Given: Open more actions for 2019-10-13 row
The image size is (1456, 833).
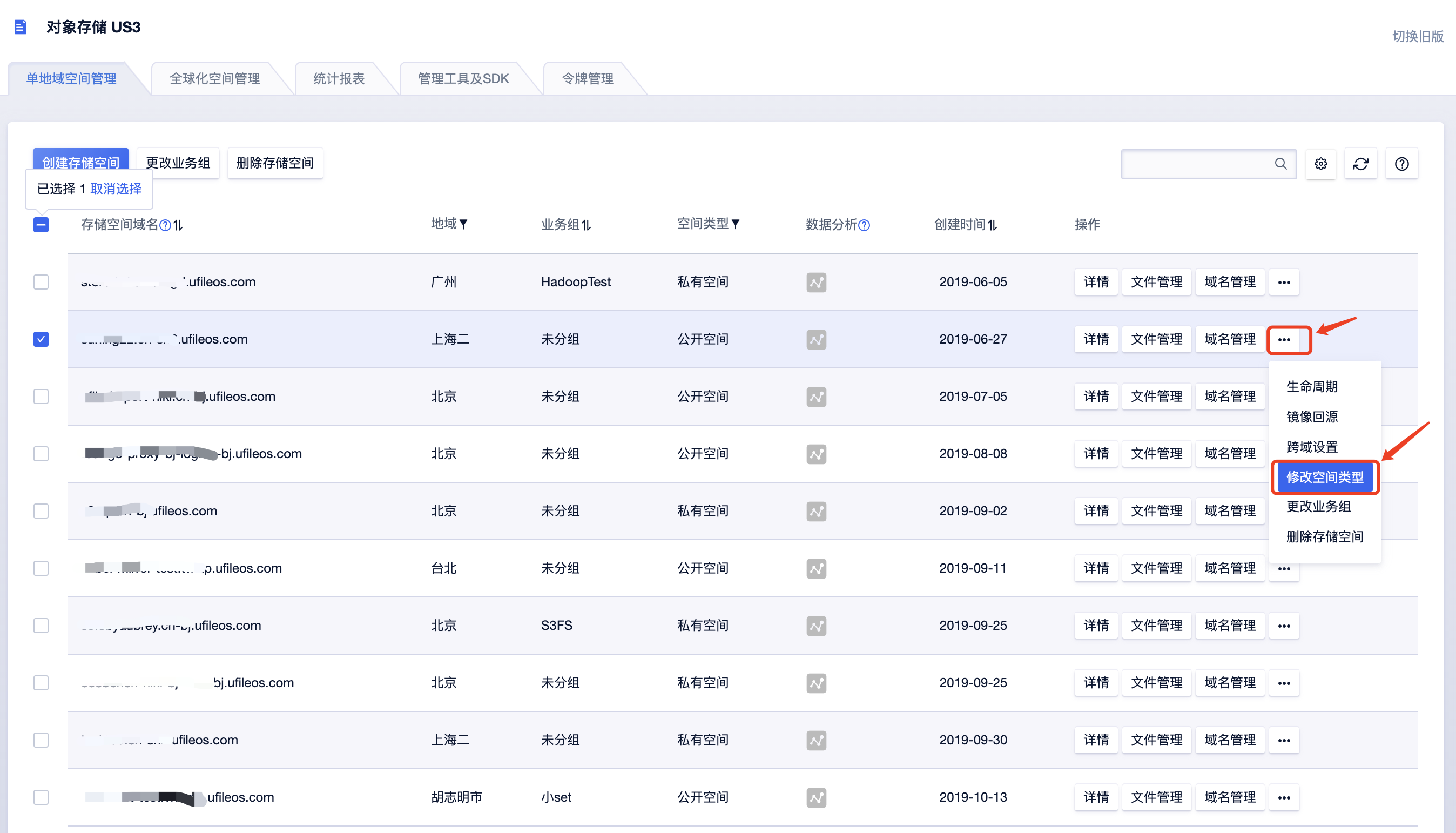Looking at the screenshot, I should [x=1284, y=797].
